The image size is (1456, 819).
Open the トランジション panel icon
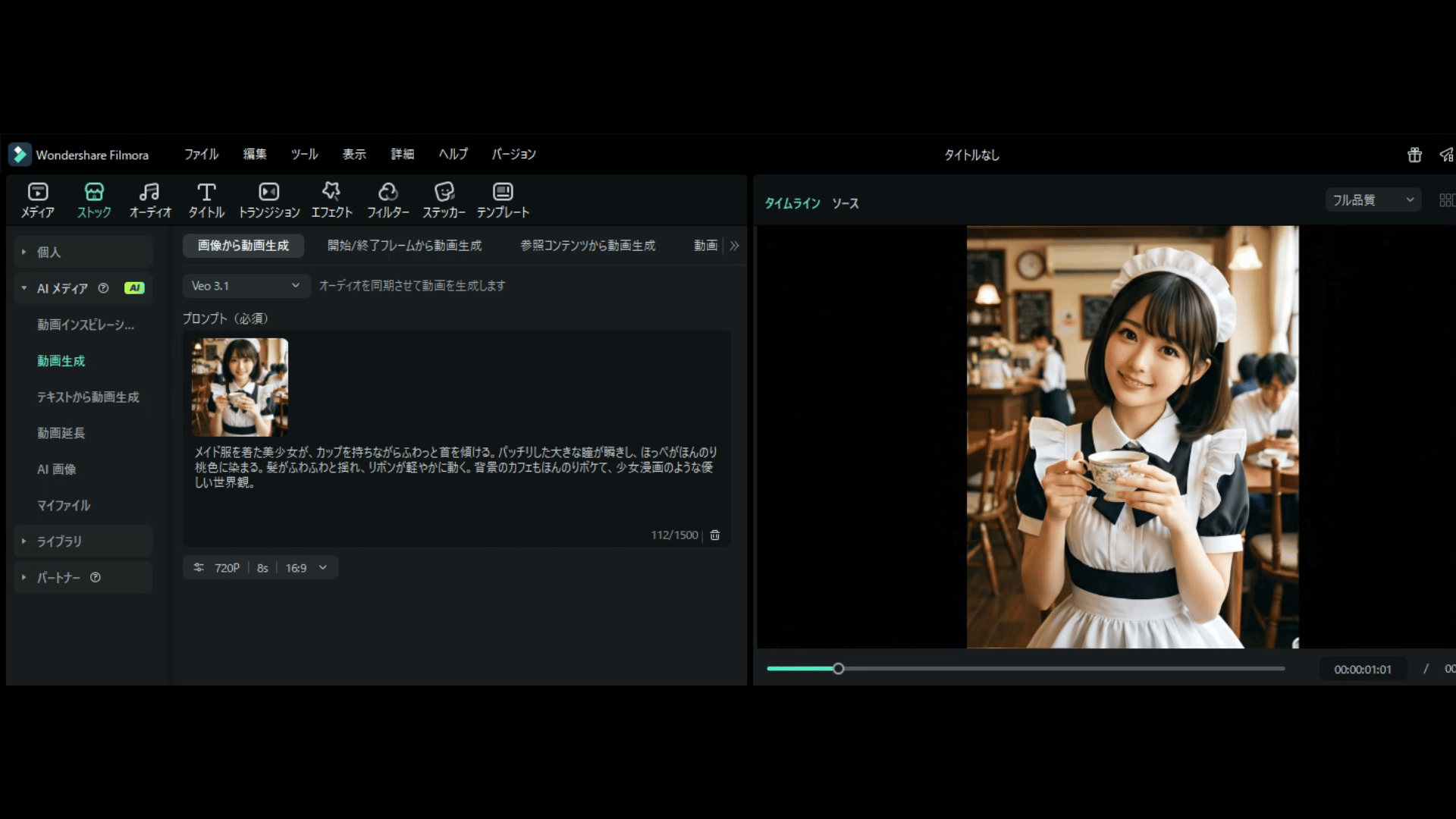(x=268, y=199)
